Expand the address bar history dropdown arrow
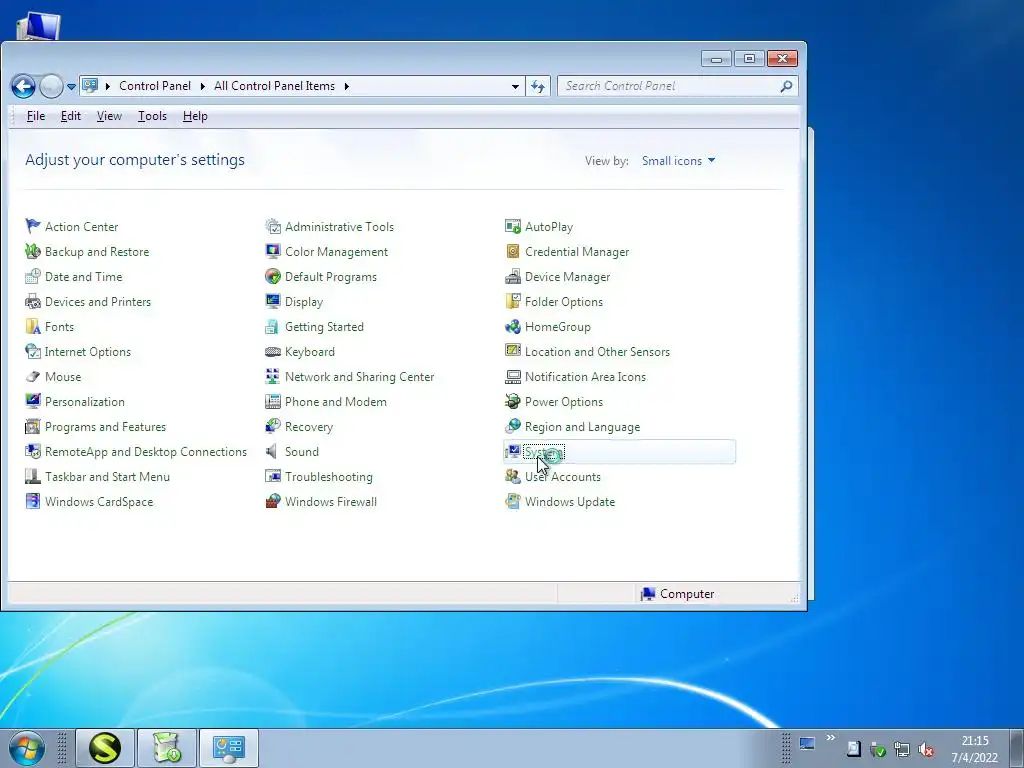The width and height of the screenshot is (1024, 768). [x=515, y=86]
